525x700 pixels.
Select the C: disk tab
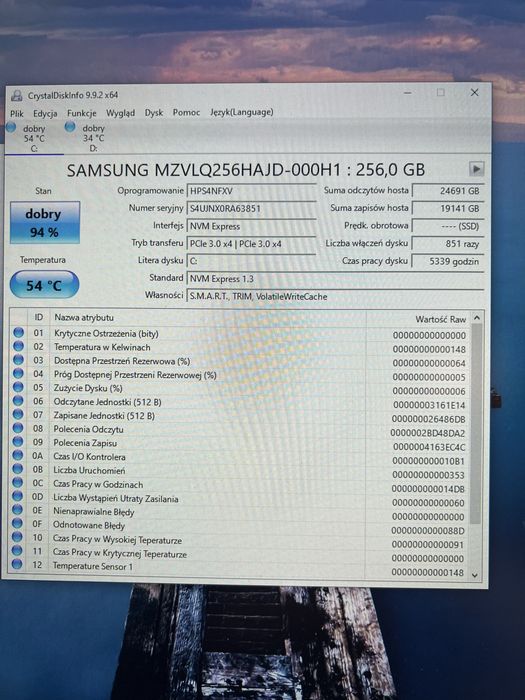click(34, 138)
